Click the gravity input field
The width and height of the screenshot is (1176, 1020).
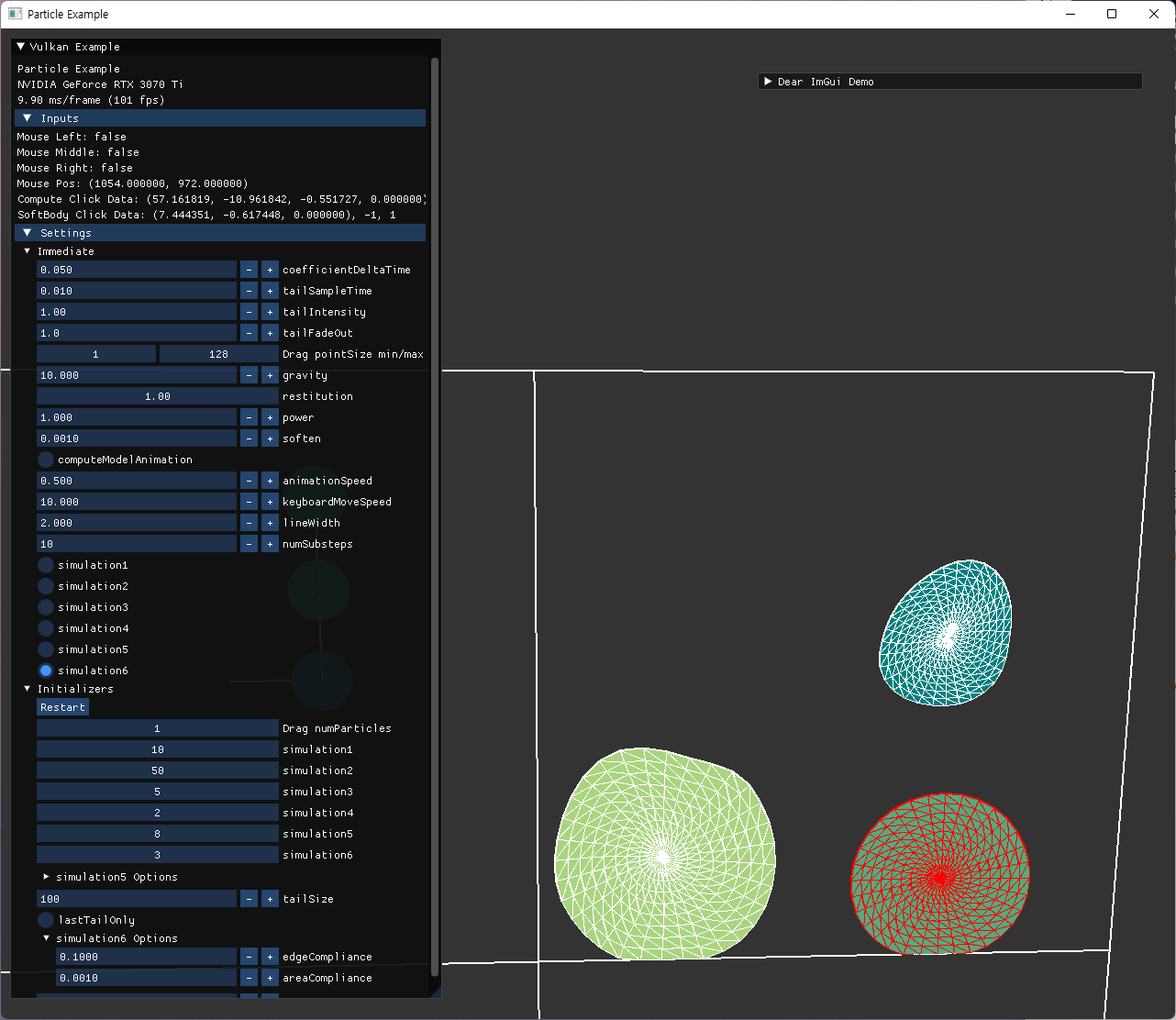(x=137, y=375)
